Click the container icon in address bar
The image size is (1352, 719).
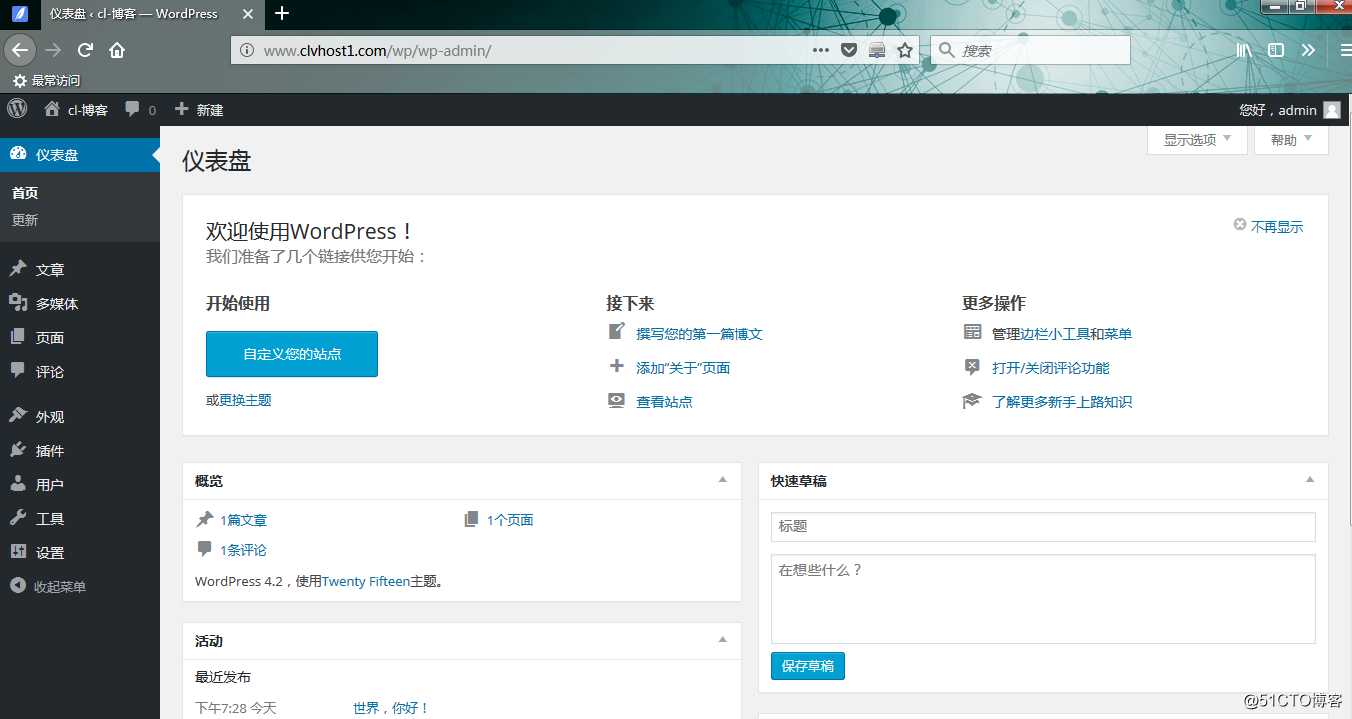click(877, 50)
